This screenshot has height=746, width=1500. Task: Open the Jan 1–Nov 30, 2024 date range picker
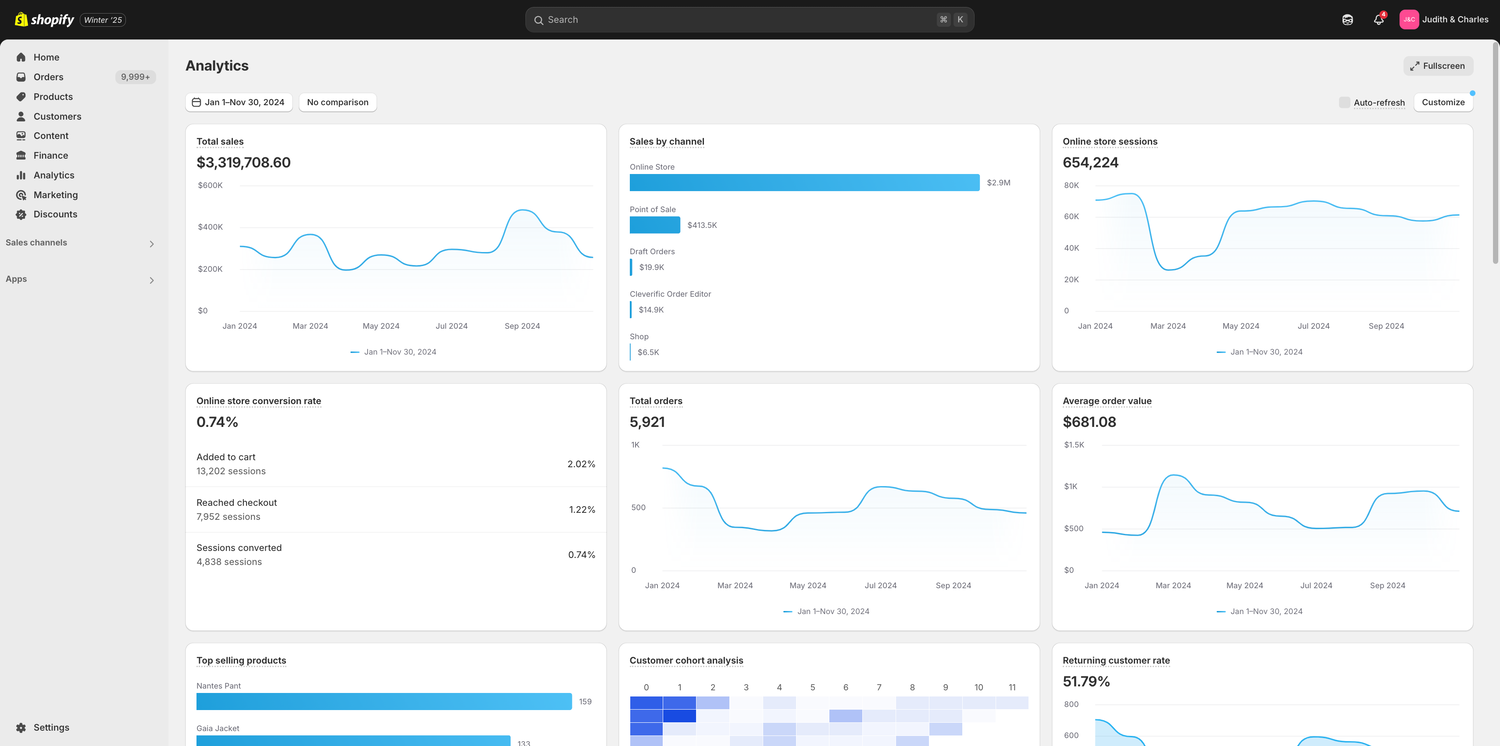(239, 102)
